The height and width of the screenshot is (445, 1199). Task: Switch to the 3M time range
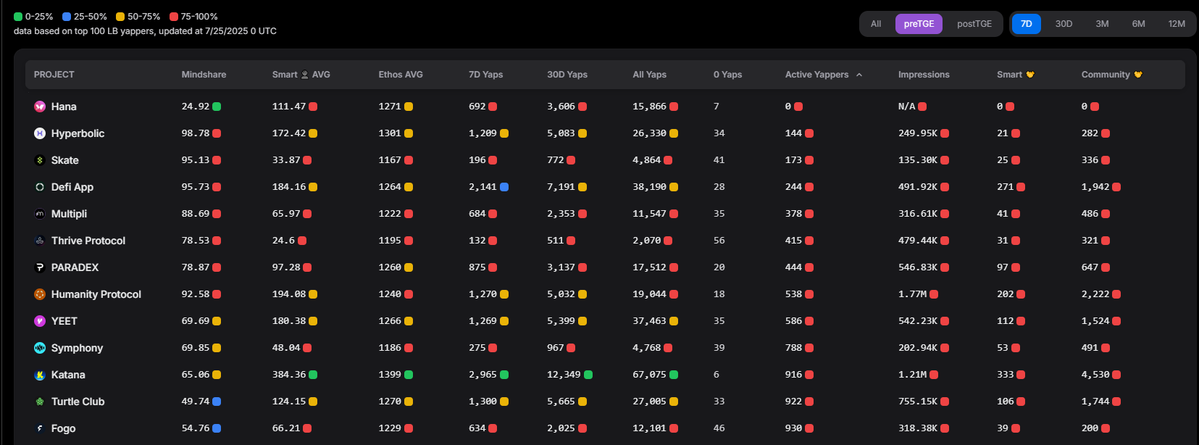tap(1102, 24)
